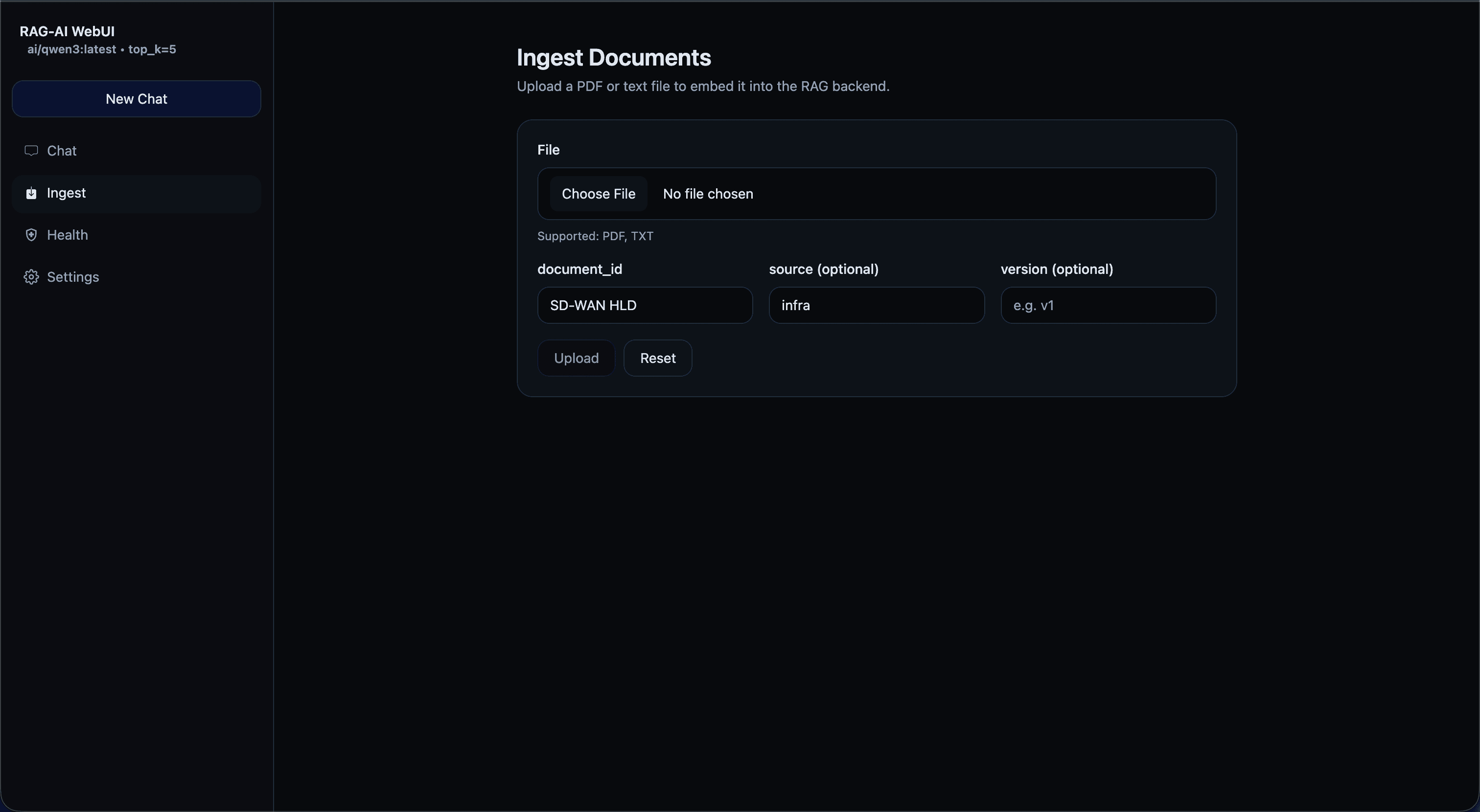Image resolution: width=1480 pixels, height=812 pixels.
Task: Click the ai/qwen3:latest model label
Action: click(x=72, y=49)
